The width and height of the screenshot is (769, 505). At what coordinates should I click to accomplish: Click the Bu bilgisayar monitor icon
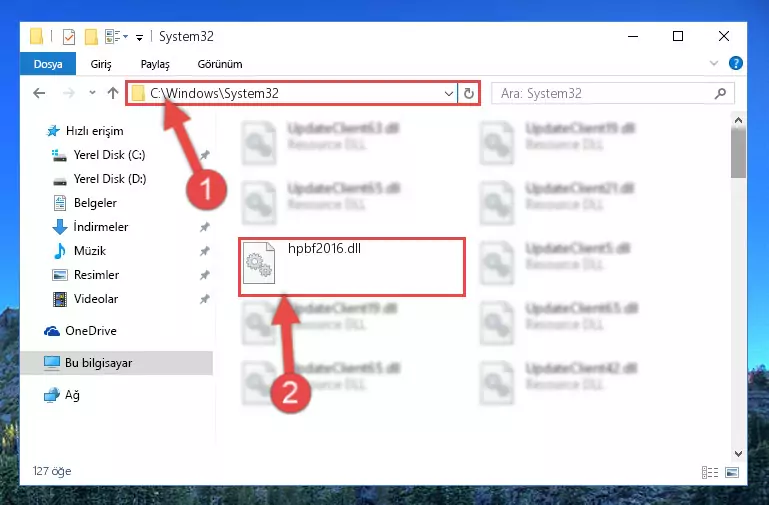(51, 363)
